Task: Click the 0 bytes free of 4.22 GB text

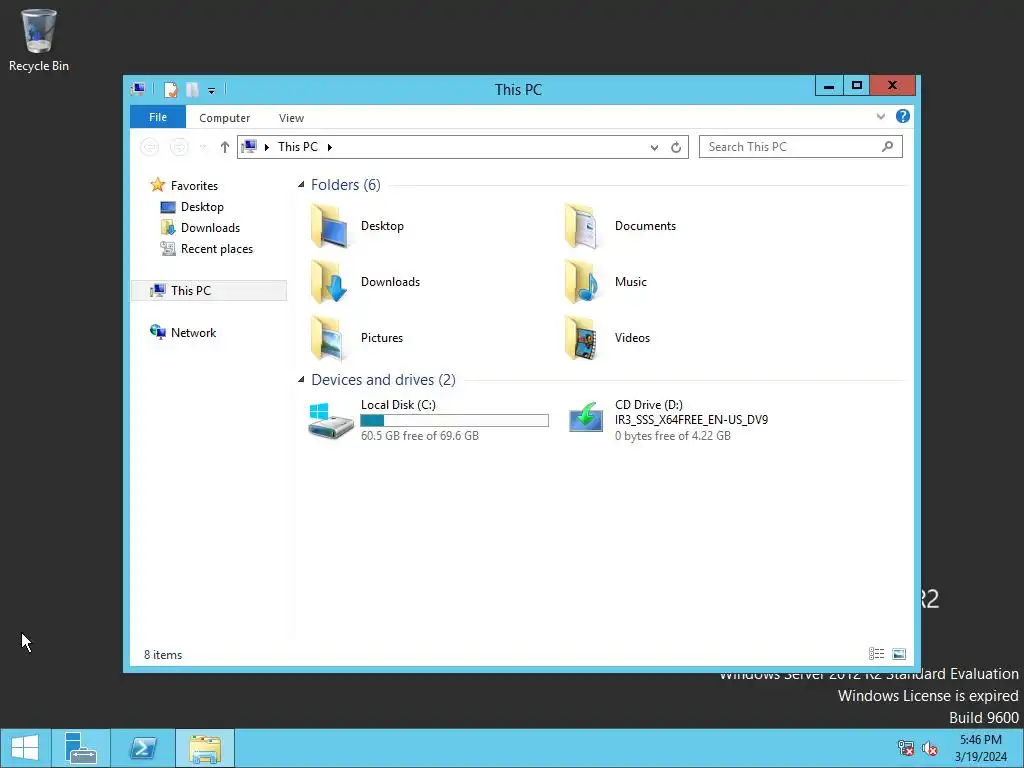Action: coord(673,436)
